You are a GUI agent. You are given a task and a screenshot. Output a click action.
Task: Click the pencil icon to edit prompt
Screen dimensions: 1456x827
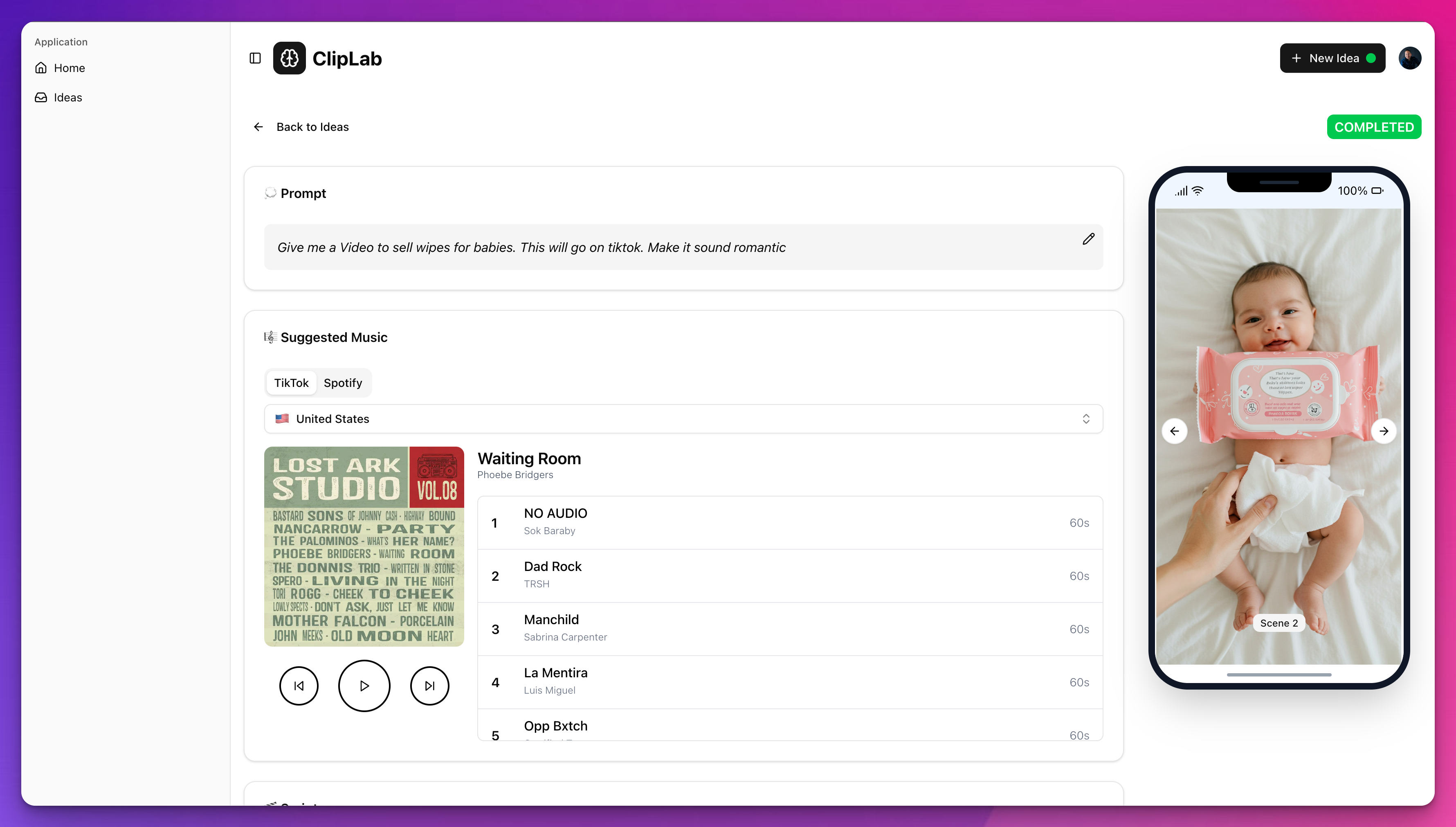click(x=1088, y=238)
